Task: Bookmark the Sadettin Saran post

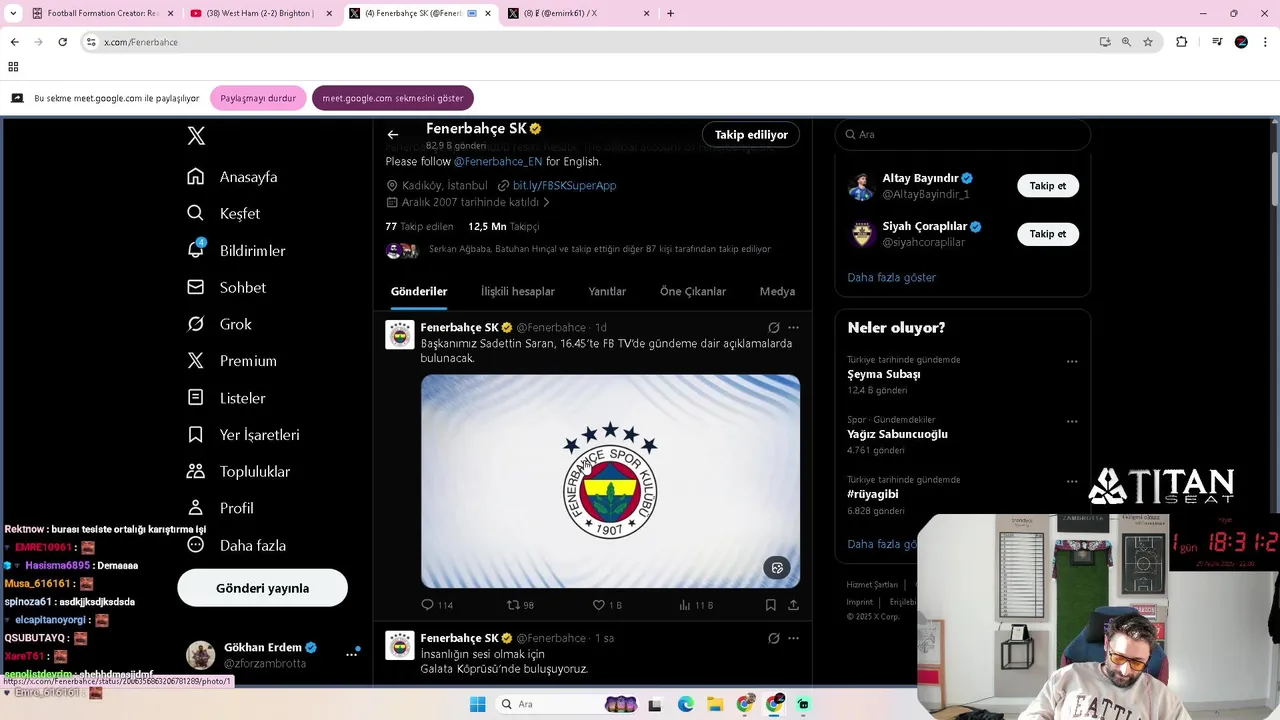Action: pyautogui.click(x=771, y=605)
